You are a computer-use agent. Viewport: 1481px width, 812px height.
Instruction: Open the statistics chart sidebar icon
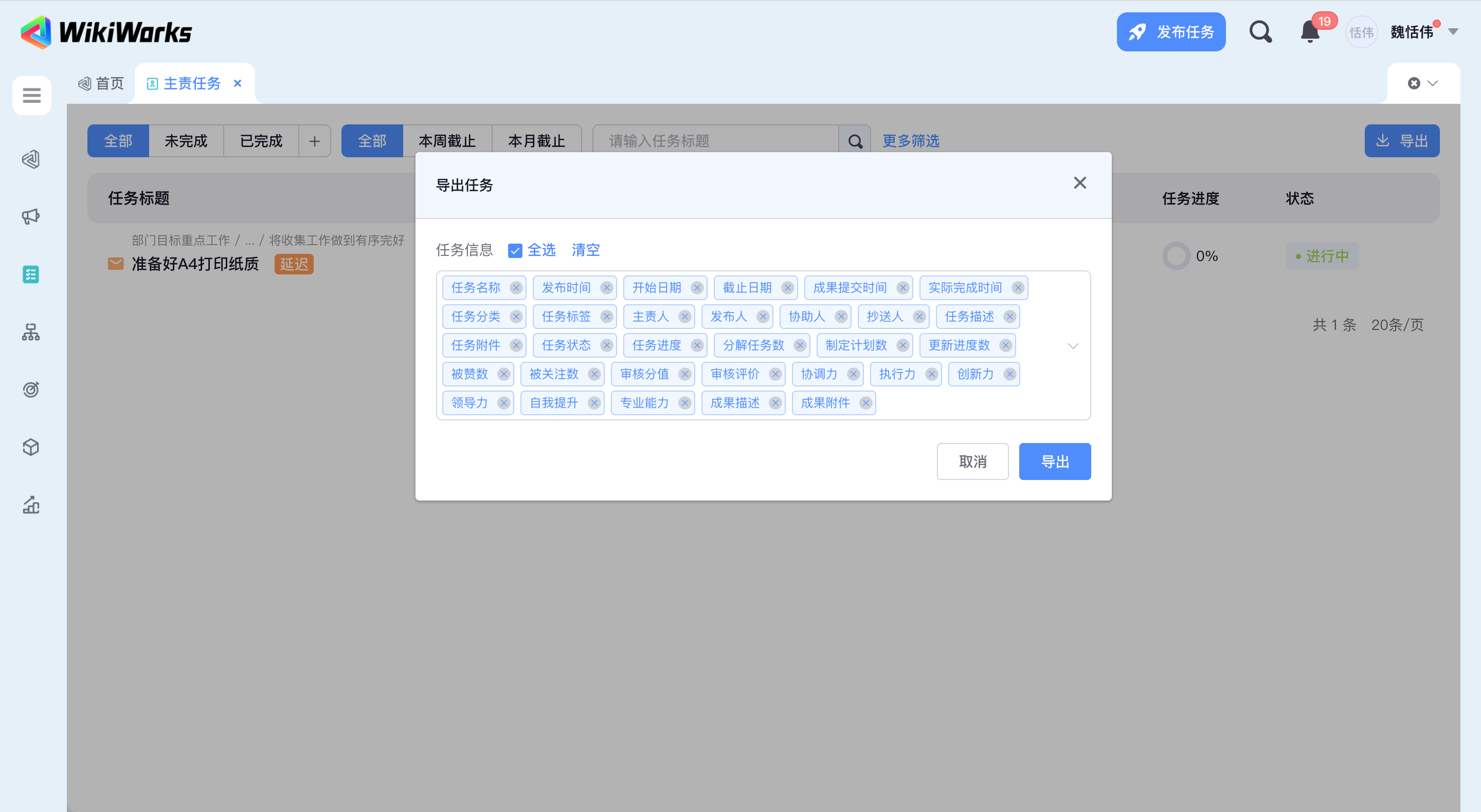(x=31, y=505)
